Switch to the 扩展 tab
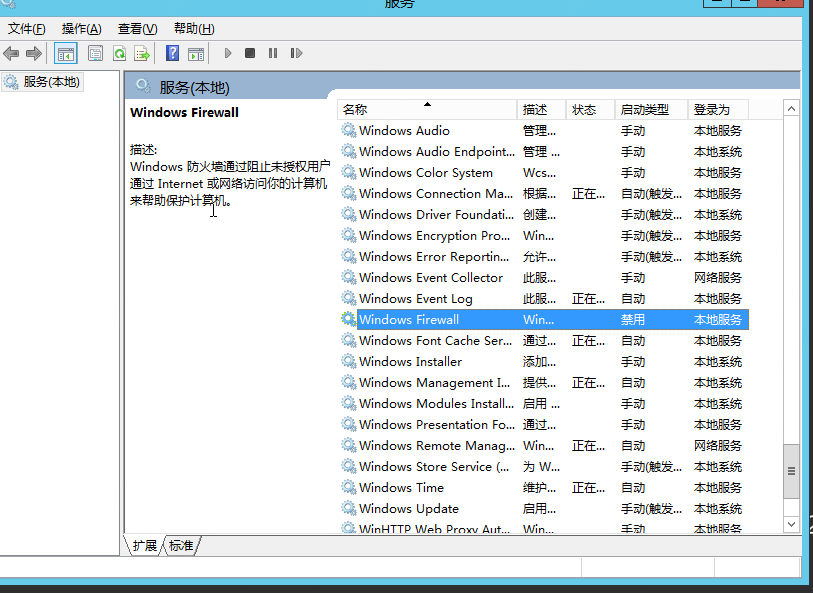Screen dimensions: 813x593 pos(145,546)
